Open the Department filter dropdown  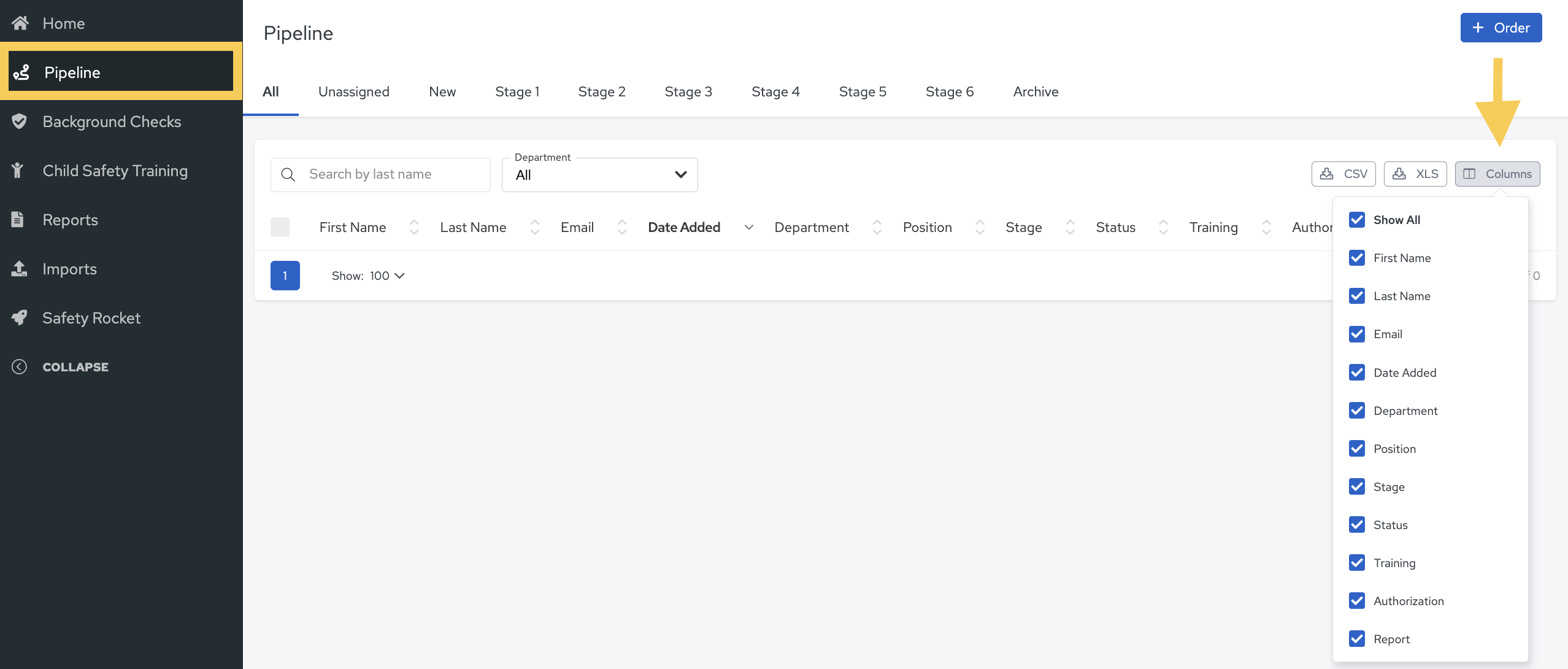tap(599, 175)
